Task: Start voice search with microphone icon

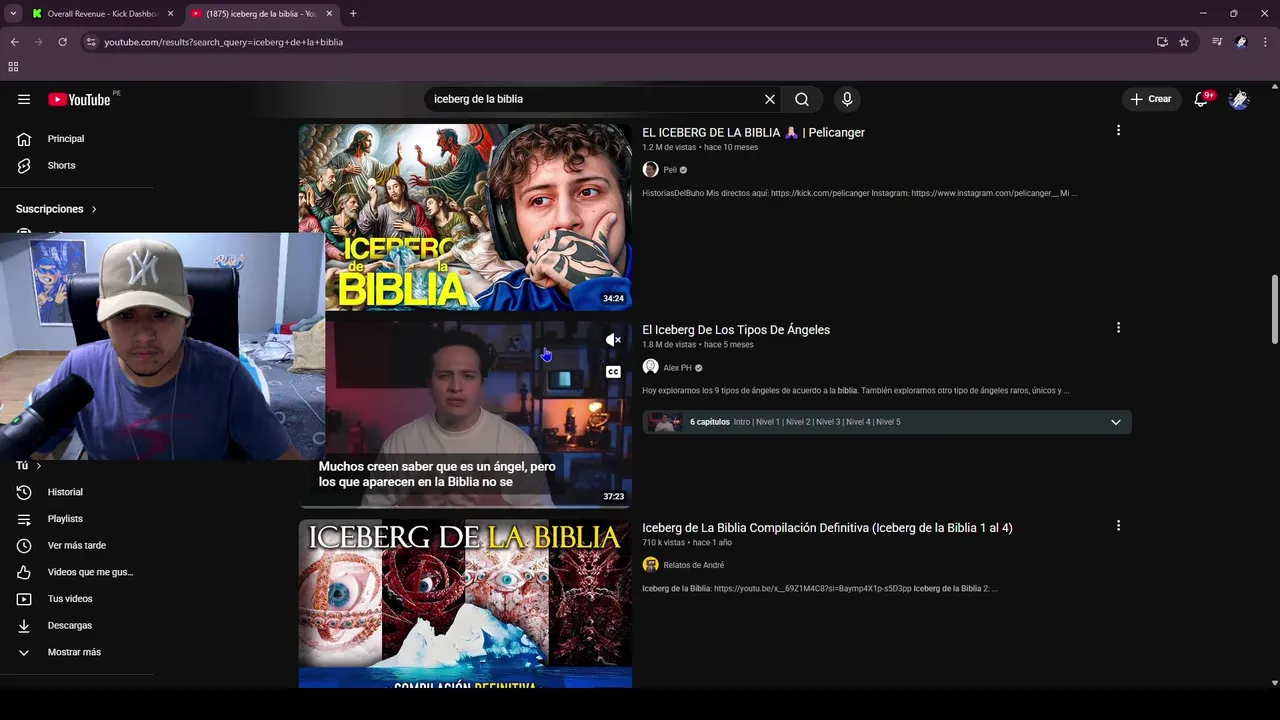Action: [x=847, y=99]
